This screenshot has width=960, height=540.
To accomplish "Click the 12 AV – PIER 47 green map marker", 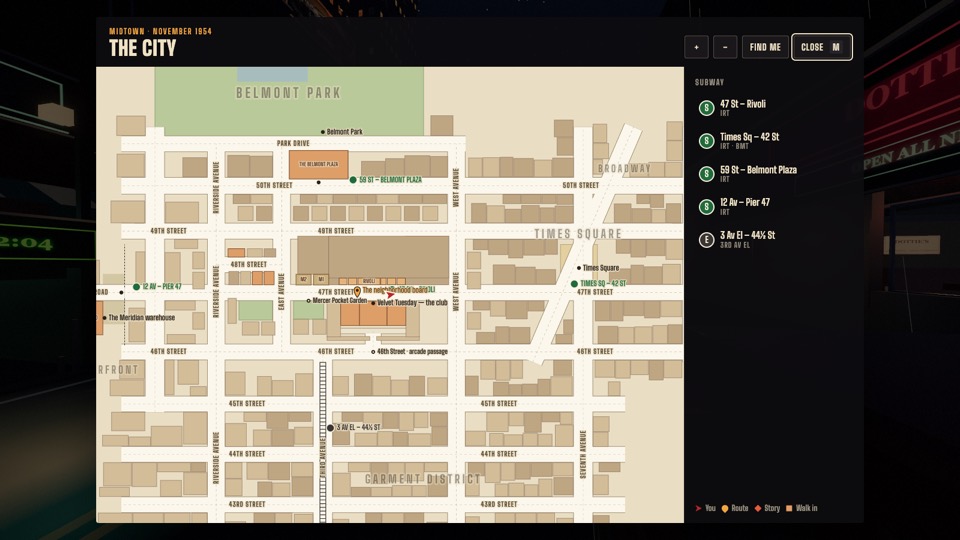I will point(137,287).
